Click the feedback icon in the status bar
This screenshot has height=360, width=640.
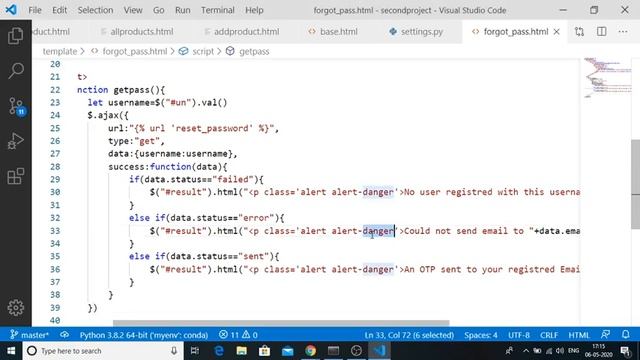(x=605, y=335)
